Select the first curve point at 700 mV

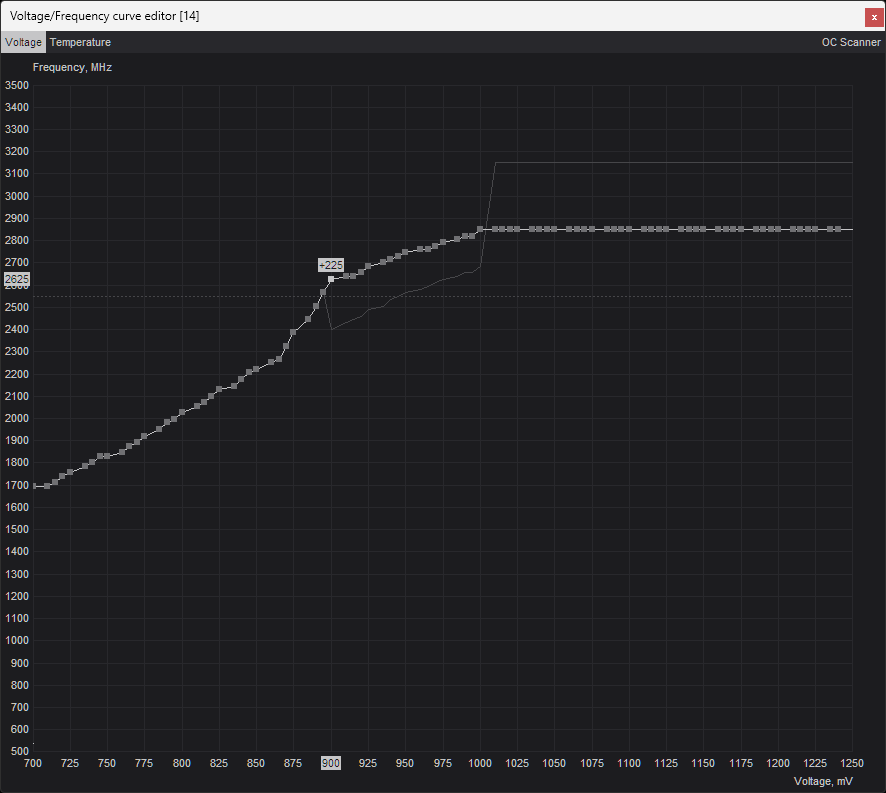click(x=34, y=486)
